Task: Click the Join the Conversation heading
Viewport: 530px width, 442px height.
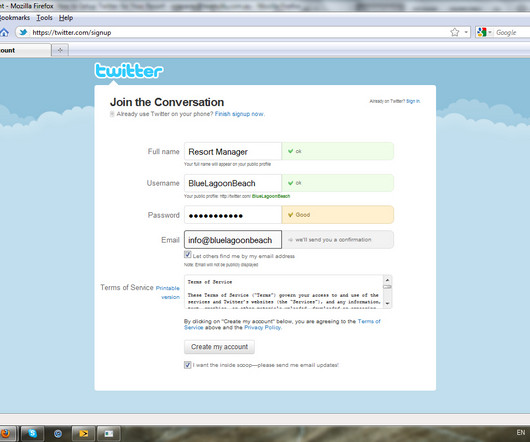Action: point(167,102)
